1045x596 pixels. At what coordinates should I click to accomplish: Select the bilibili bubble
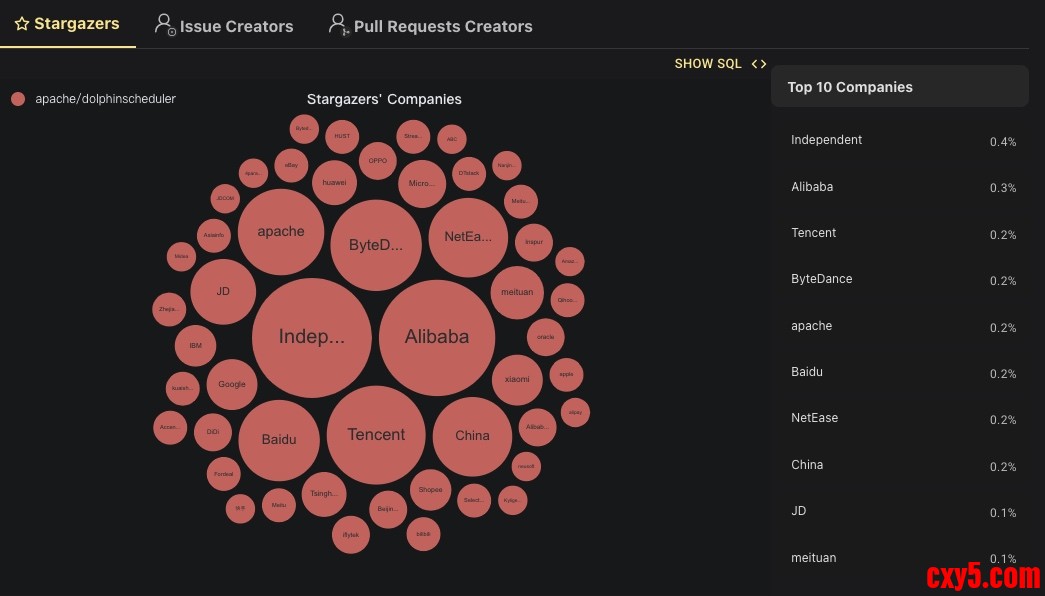(423, 534)
